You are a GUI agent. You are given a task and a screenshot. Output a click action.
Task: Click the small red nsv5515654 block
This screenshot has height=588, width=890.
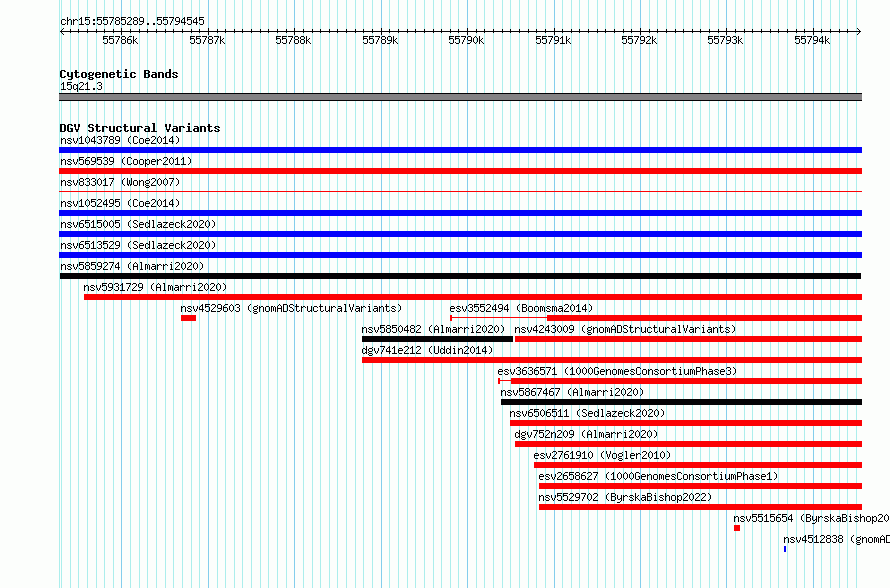(737, 528)
